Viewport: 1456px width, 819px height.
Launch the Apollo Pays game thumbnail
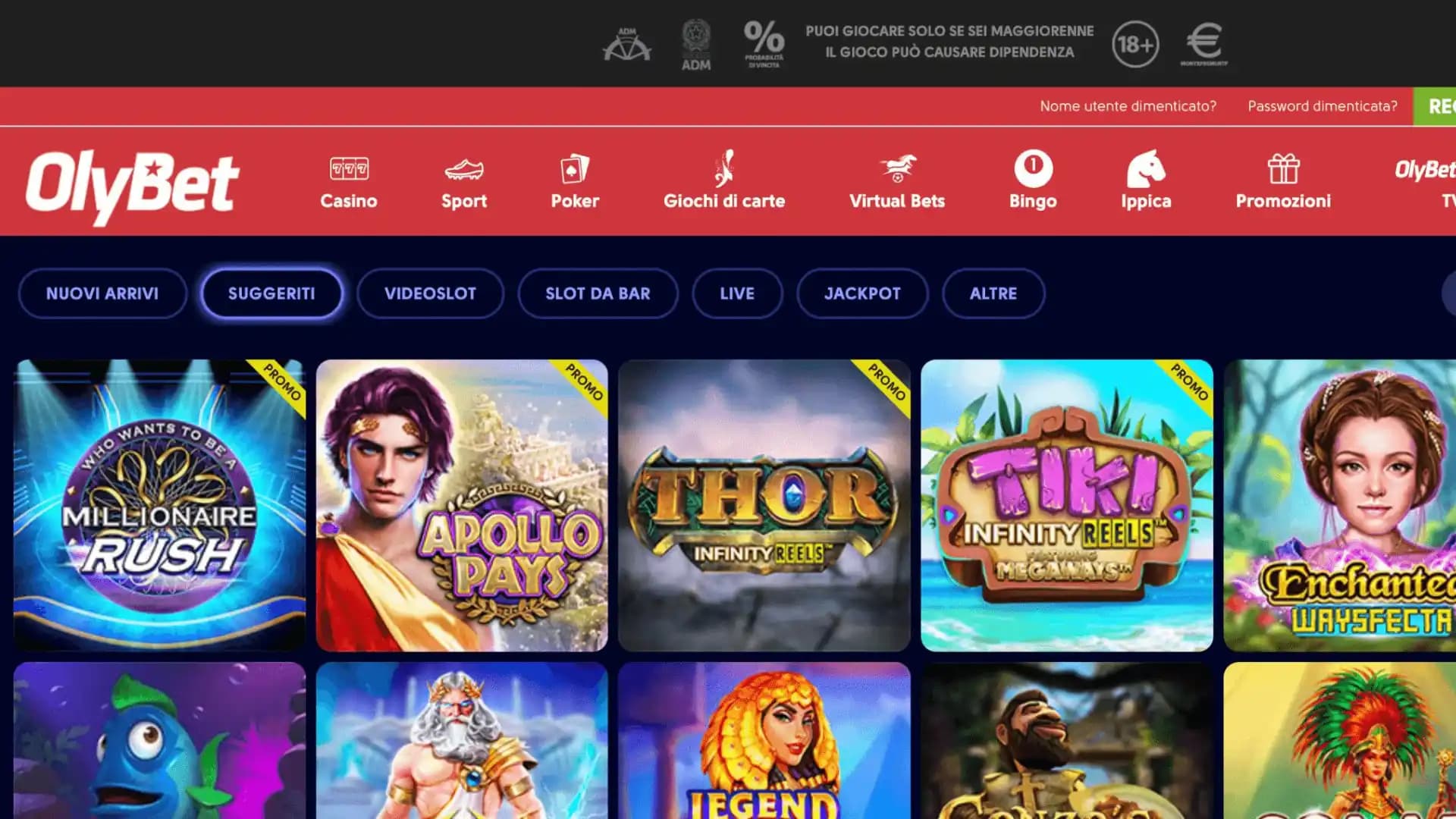tap(462, 505)
